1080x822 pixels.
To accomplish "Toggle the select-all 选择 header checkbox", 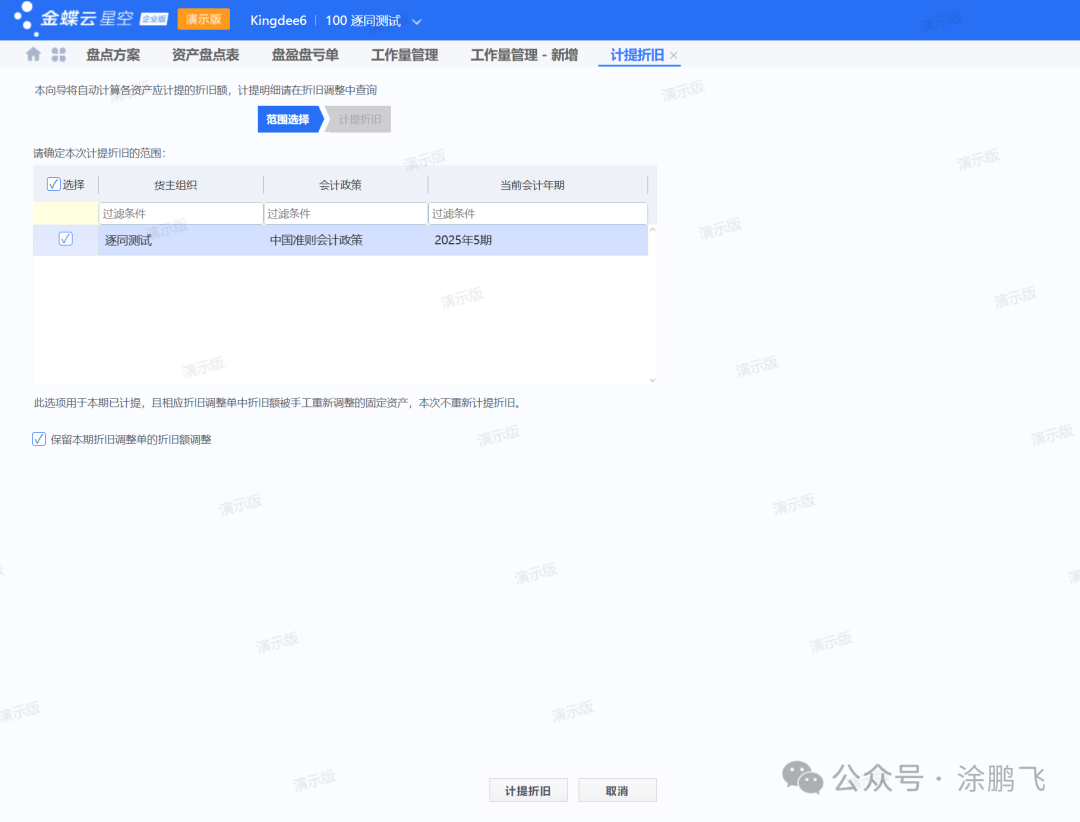I will [54, 184].
